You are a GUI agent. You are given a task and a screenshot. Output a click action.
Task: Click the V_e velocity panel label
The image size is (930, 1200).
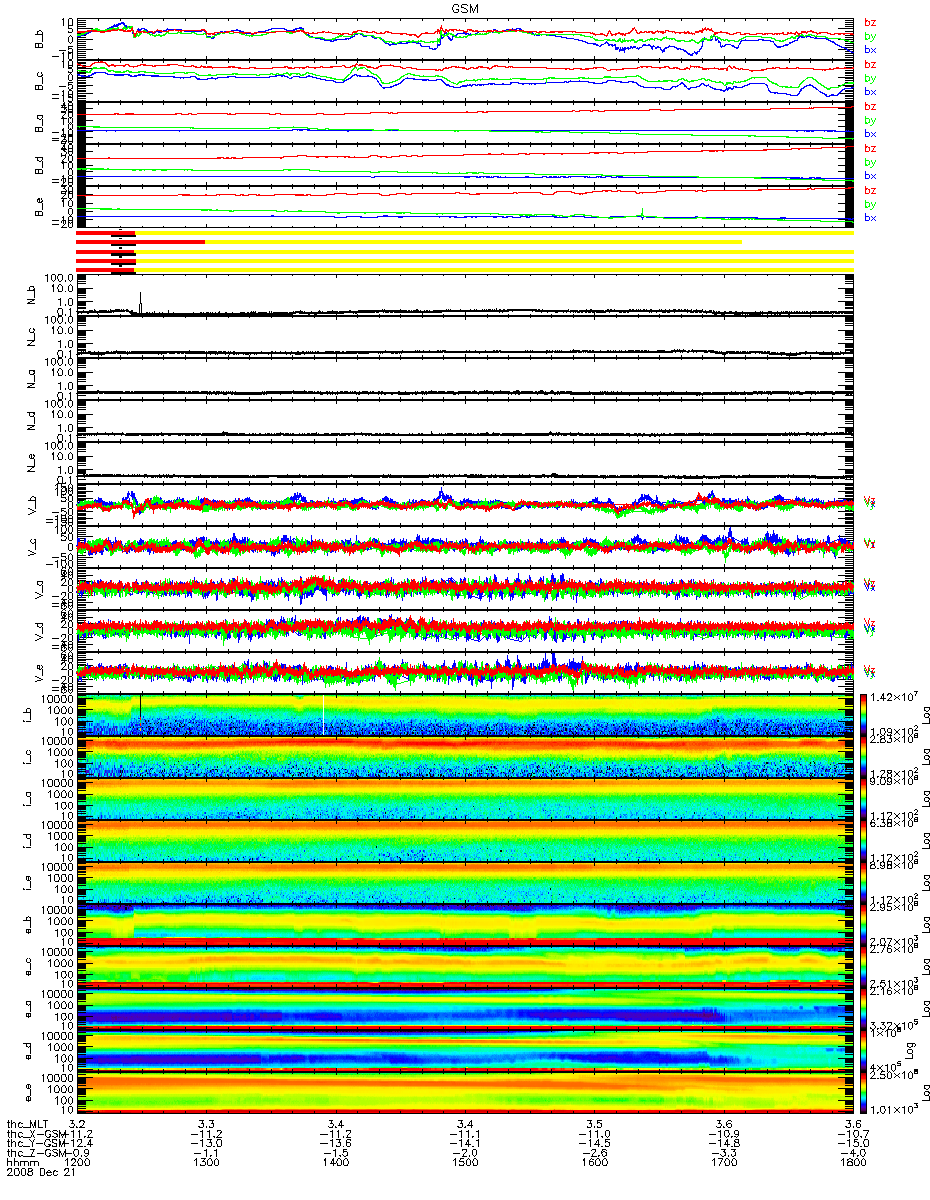pos(38,672)
